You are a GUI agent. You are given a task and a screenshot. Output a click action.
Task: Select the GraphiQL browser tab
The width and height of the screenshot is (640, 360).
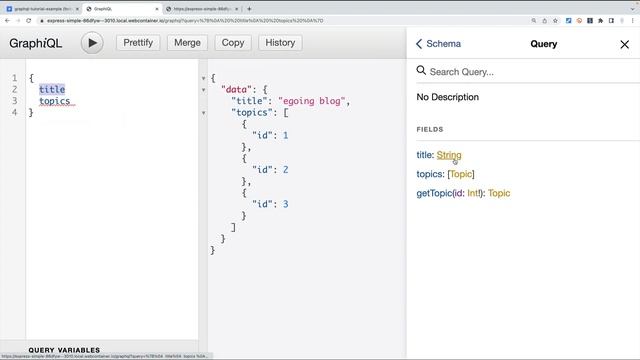point(121,9)
